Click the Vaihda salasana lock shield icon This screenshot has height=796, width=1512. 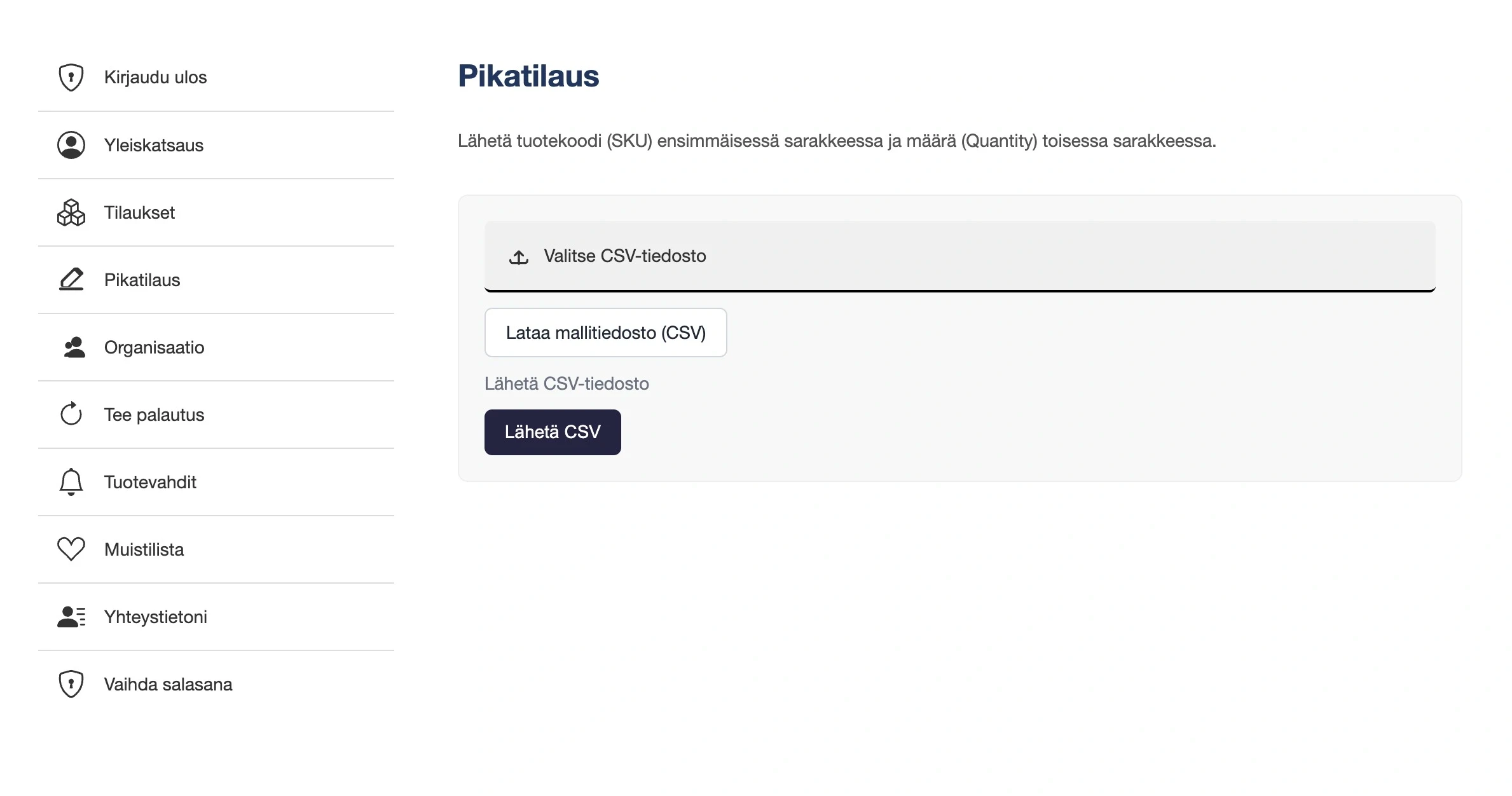point(71,684)
